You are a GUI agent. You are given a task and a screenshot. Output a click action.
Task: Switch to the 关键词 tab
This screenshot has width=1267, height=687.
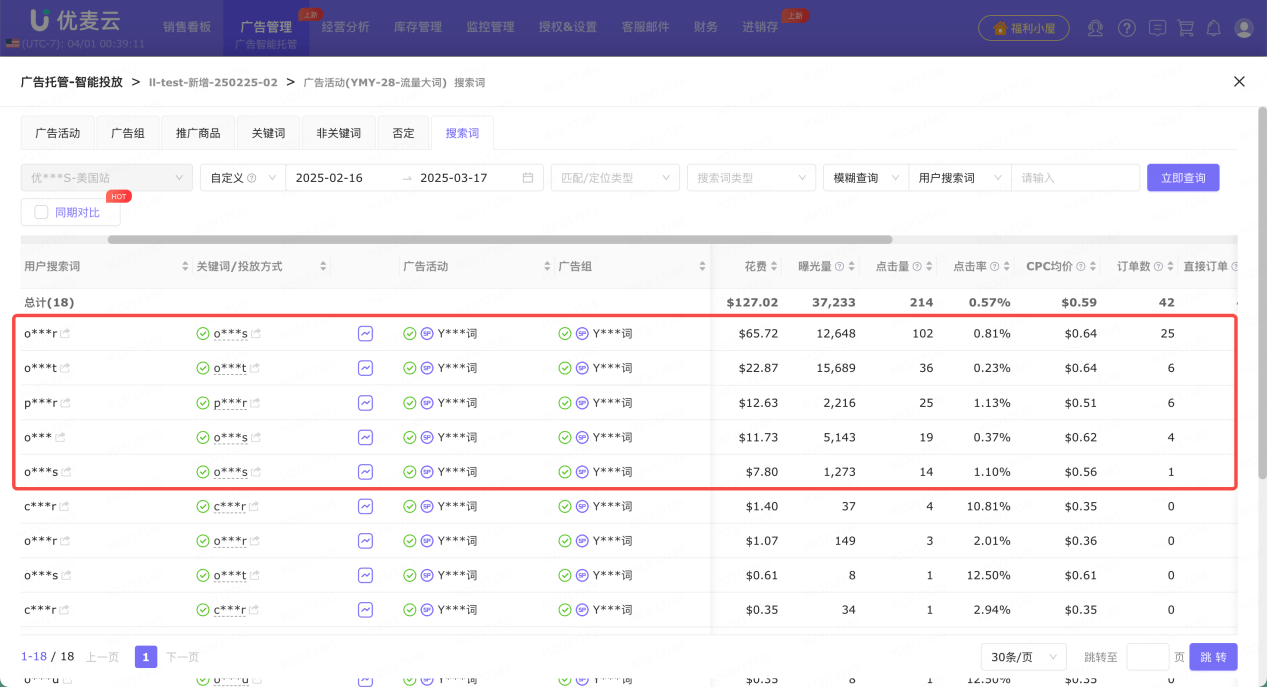[268, 133]
